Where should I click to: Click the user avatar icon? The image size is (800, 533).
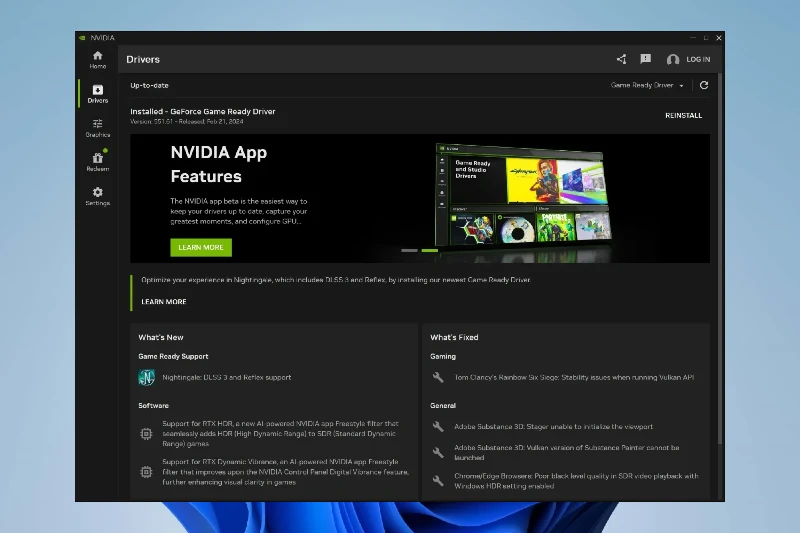click(673, 60)
